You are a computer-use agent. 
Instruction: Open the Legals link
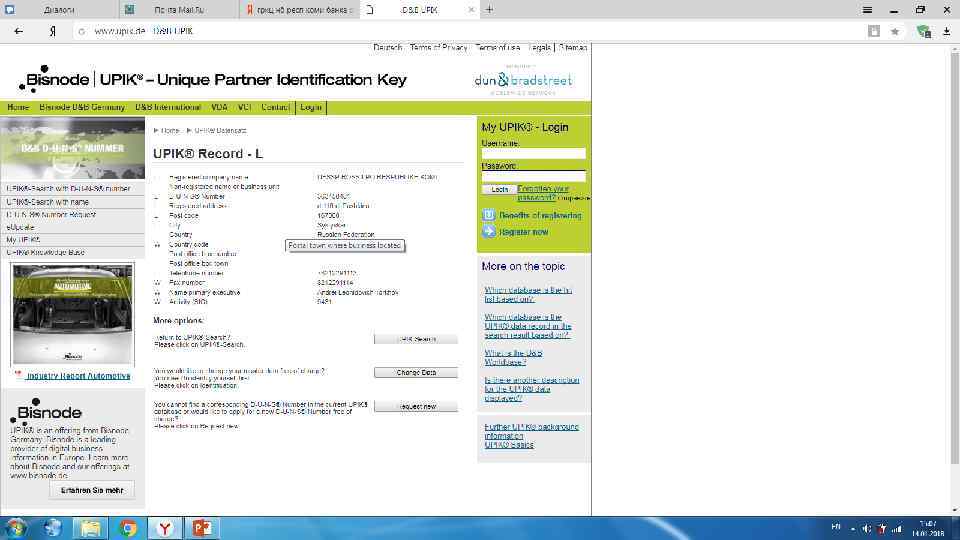tap(539, 47)
